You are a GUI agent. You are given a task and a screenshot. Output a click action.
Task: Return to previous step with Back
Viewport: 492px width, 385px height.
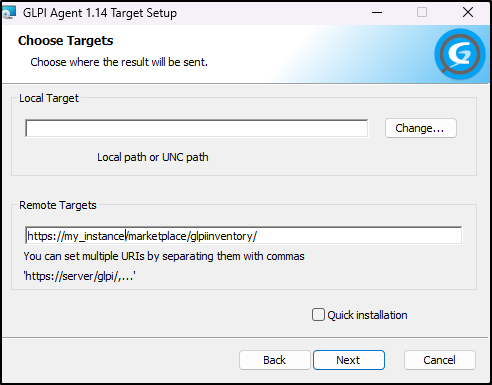pyautogui.click(x=275, y=360)
